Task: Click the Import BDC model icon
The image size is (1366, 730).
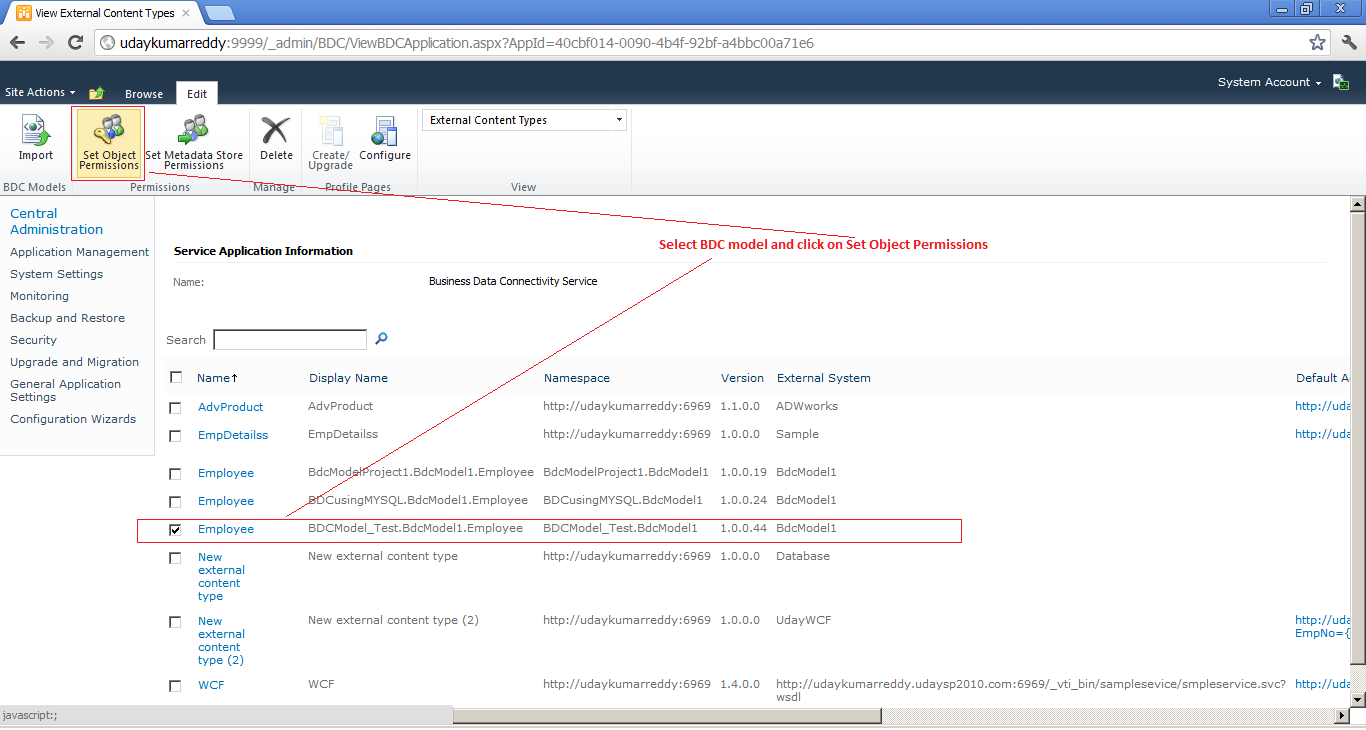Action: tap(35, 140)
